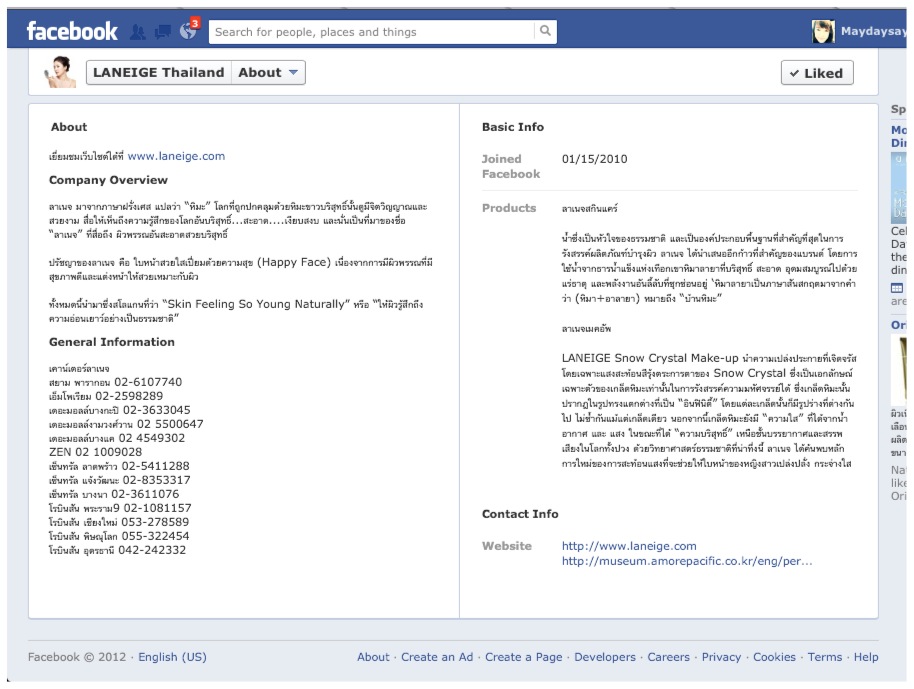Open the messages icon in header
Image resolution: width=914 pixels, height=689 pixels.
click(163, 31)
